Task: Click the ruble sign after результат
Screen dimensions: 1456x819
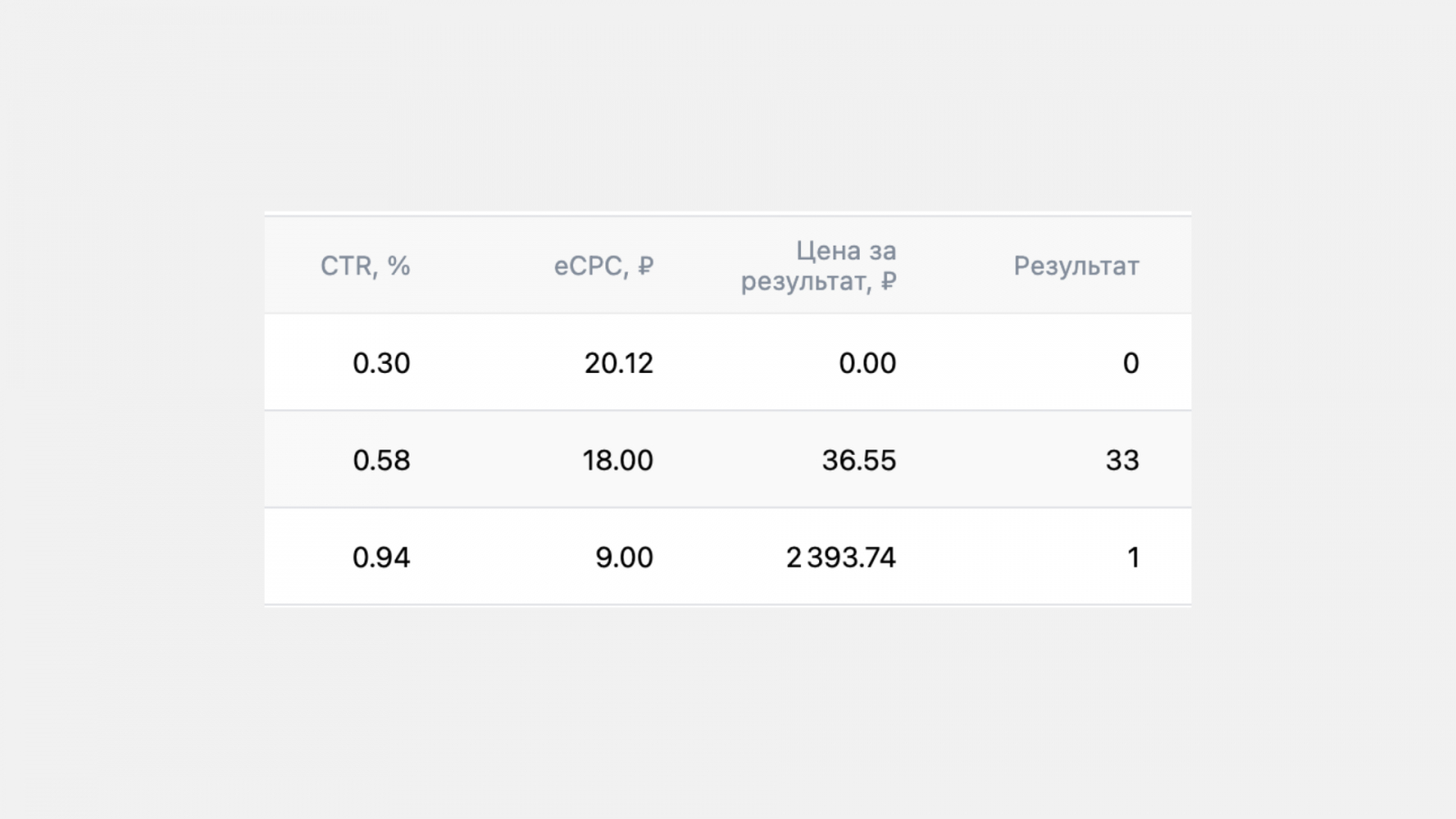Action: click(x=888, y=281)
